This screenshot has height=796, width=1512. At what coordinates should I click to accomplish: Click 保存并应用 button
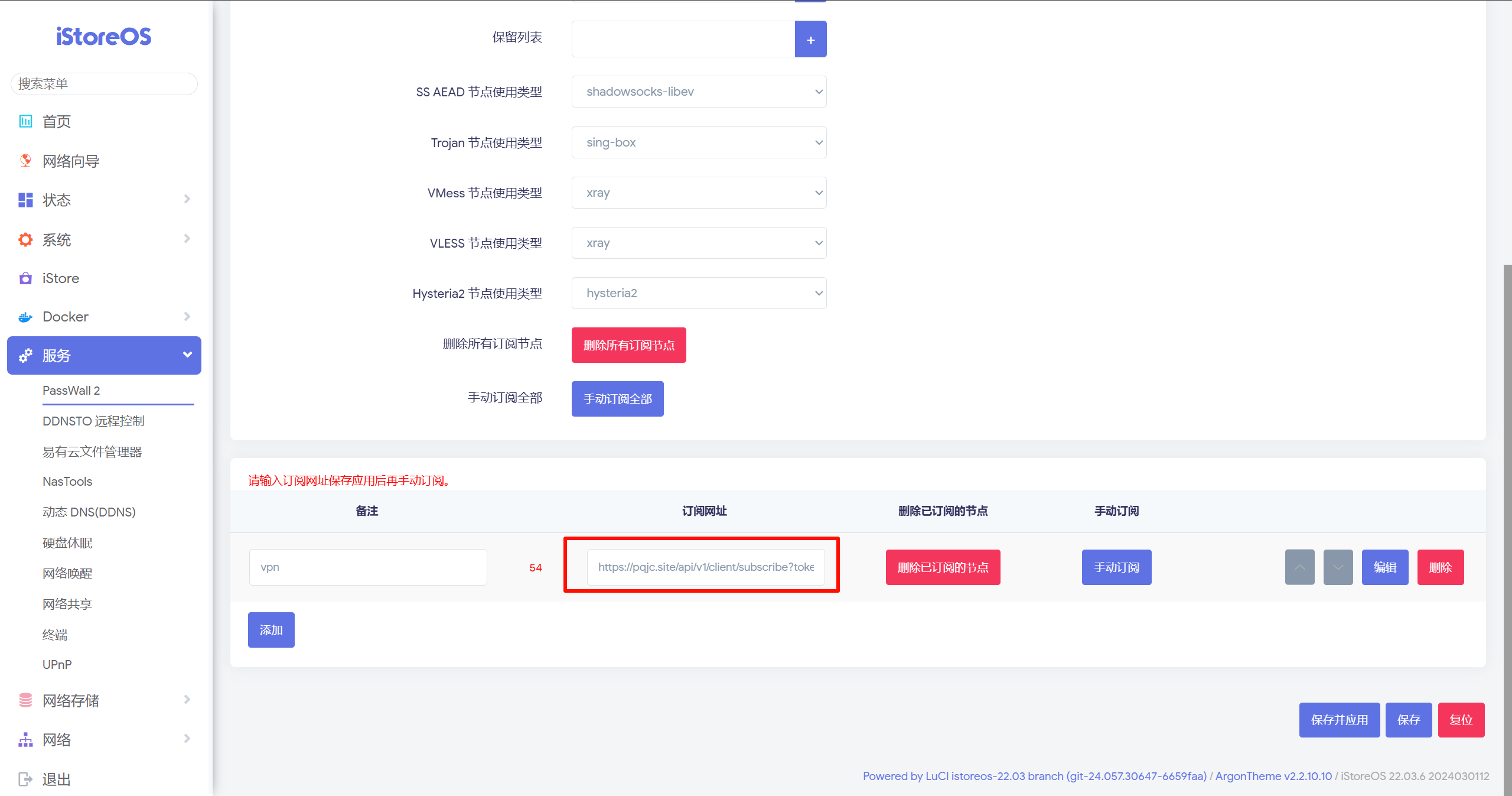pyautogui.click(x=1340, y=720)
